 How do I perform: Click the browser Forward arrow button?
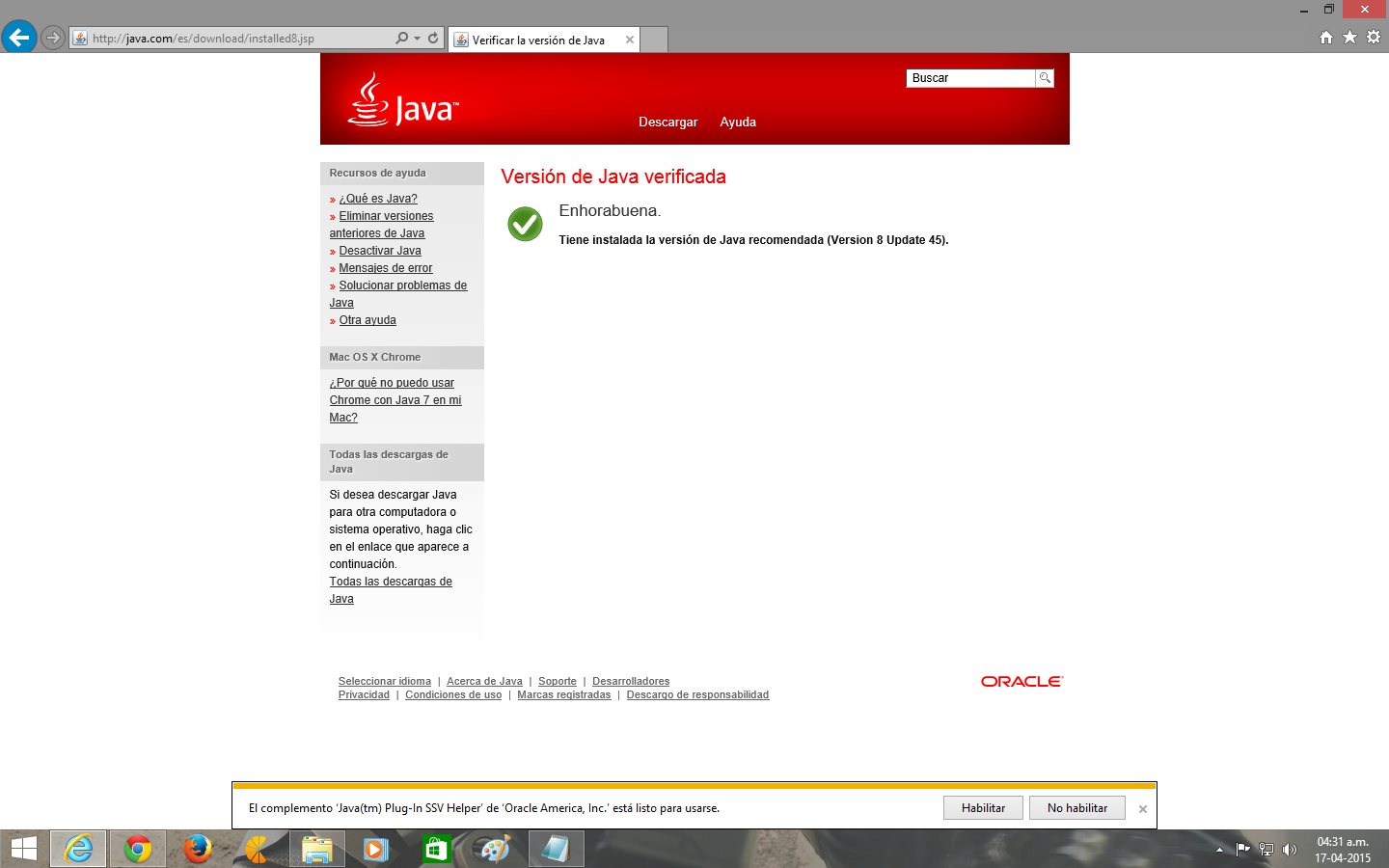tap(53, 39)
